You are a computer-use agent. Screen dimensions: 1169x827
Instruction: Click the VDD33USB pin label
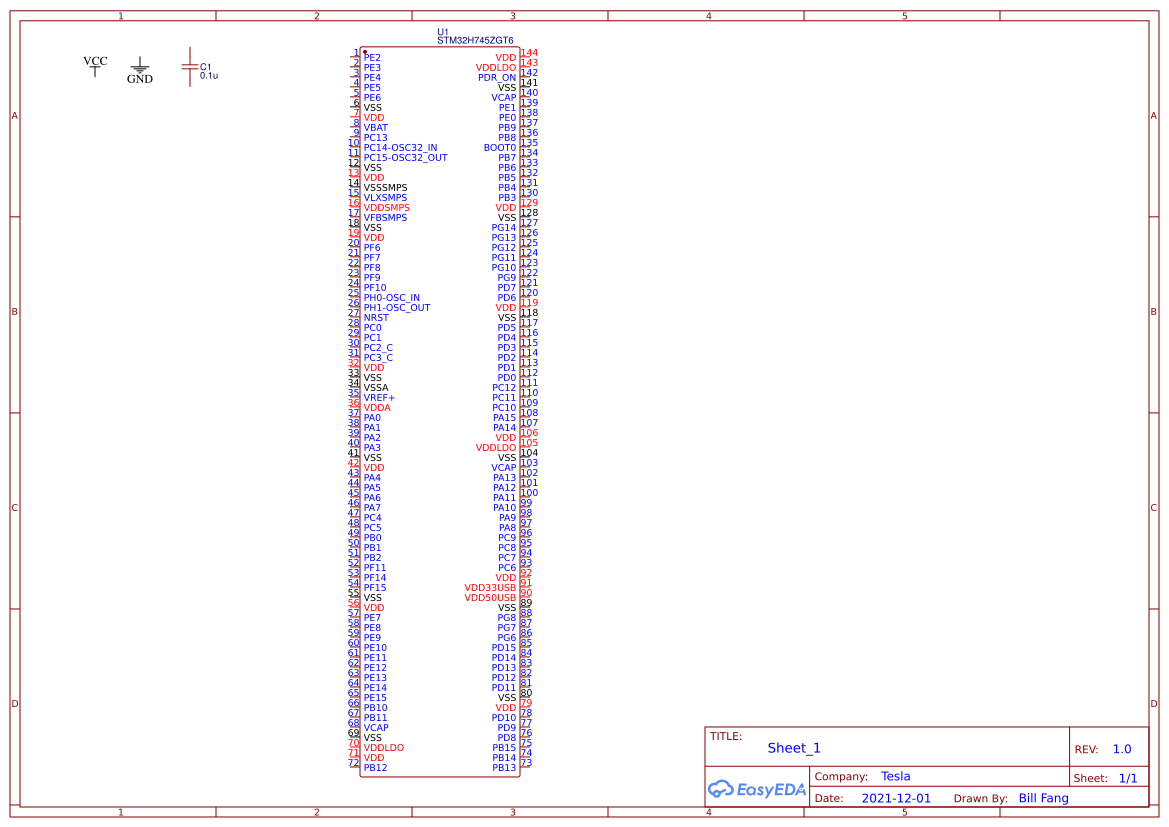(x=490, y=588)
